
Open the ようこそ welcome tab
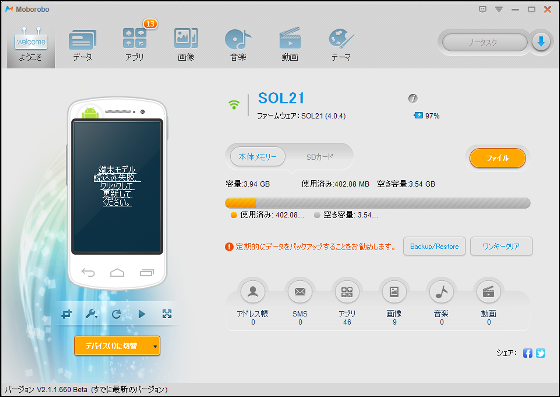[x=31, y=46]
